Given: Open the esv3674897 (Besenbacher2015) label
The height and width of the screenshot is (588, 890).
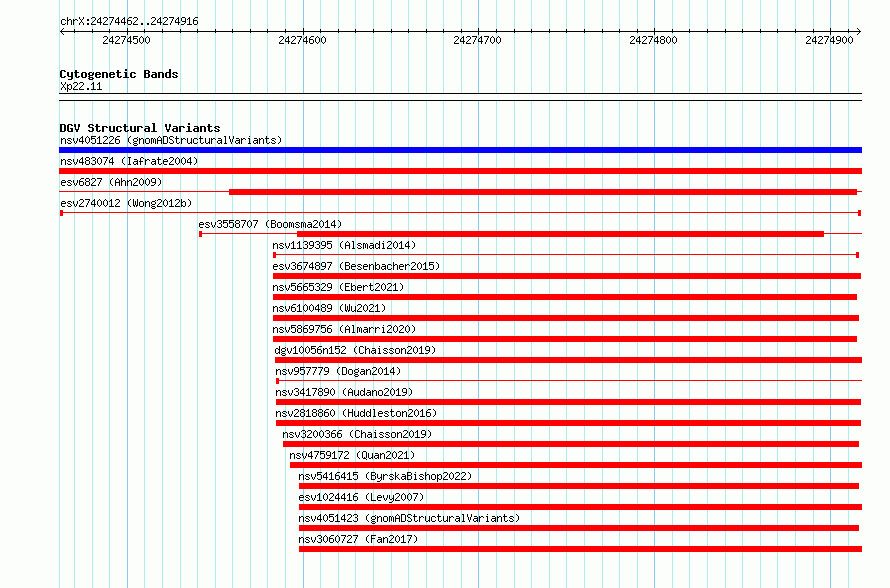Looking at the screenshot, I should [x=356, y=266].
